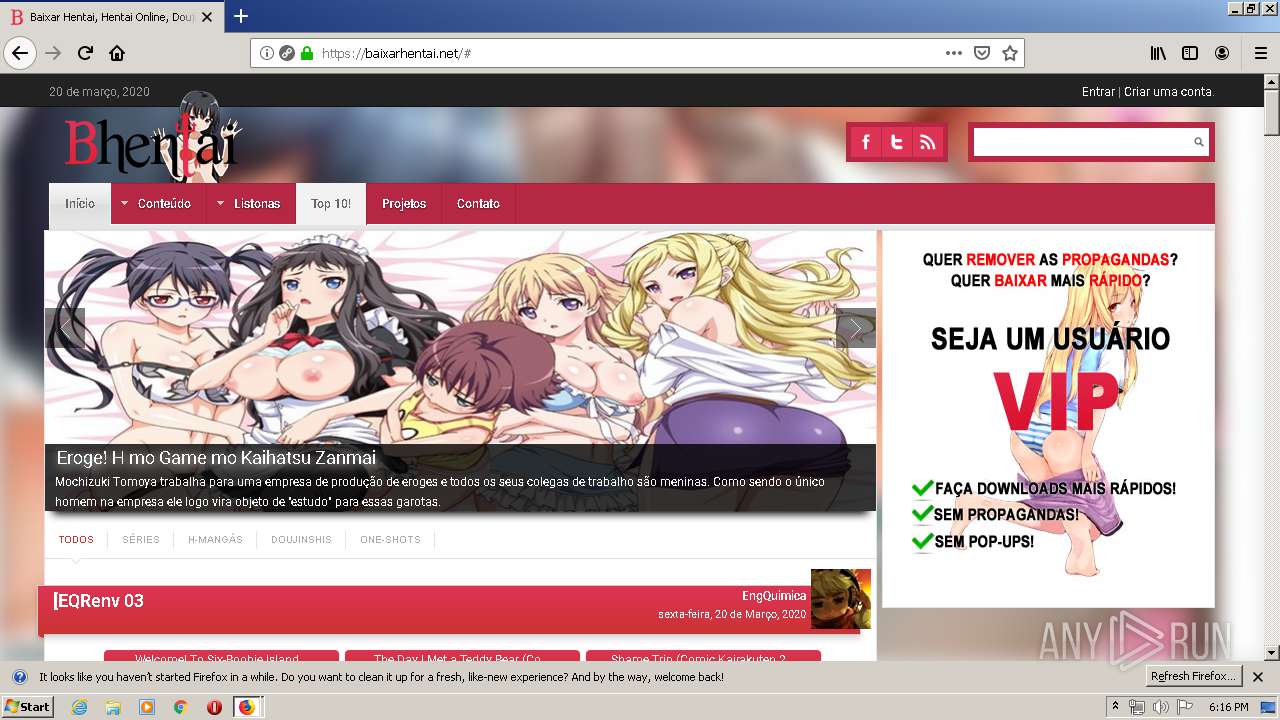Select the Baixar Hentai browser tab
Screen dimensions: 1280x720
coord(112,17)
